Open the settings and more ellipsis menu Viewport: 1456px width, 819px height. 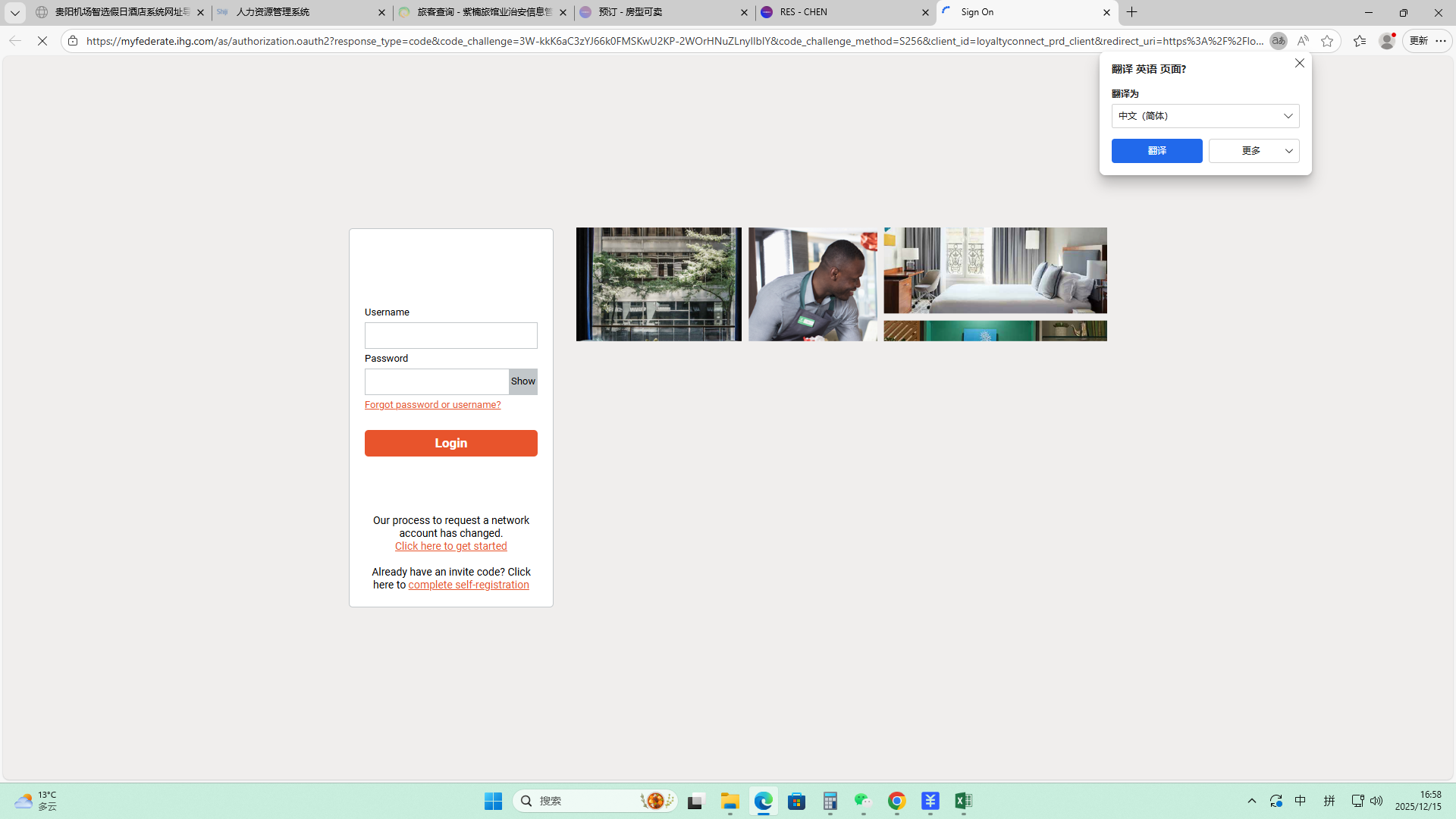click(1441, 41)
